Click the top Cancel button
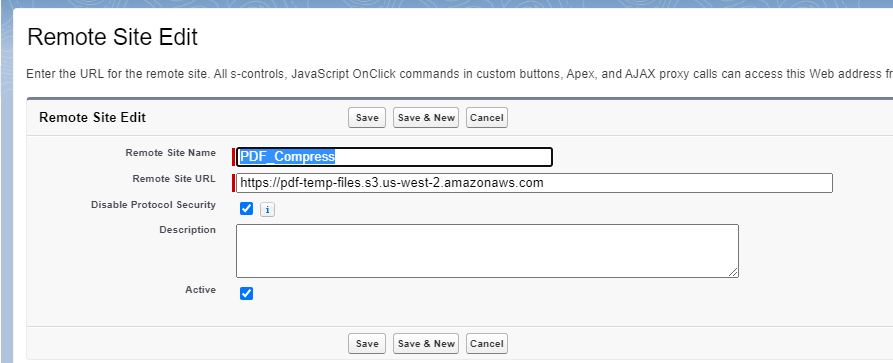 coord(486,117)
